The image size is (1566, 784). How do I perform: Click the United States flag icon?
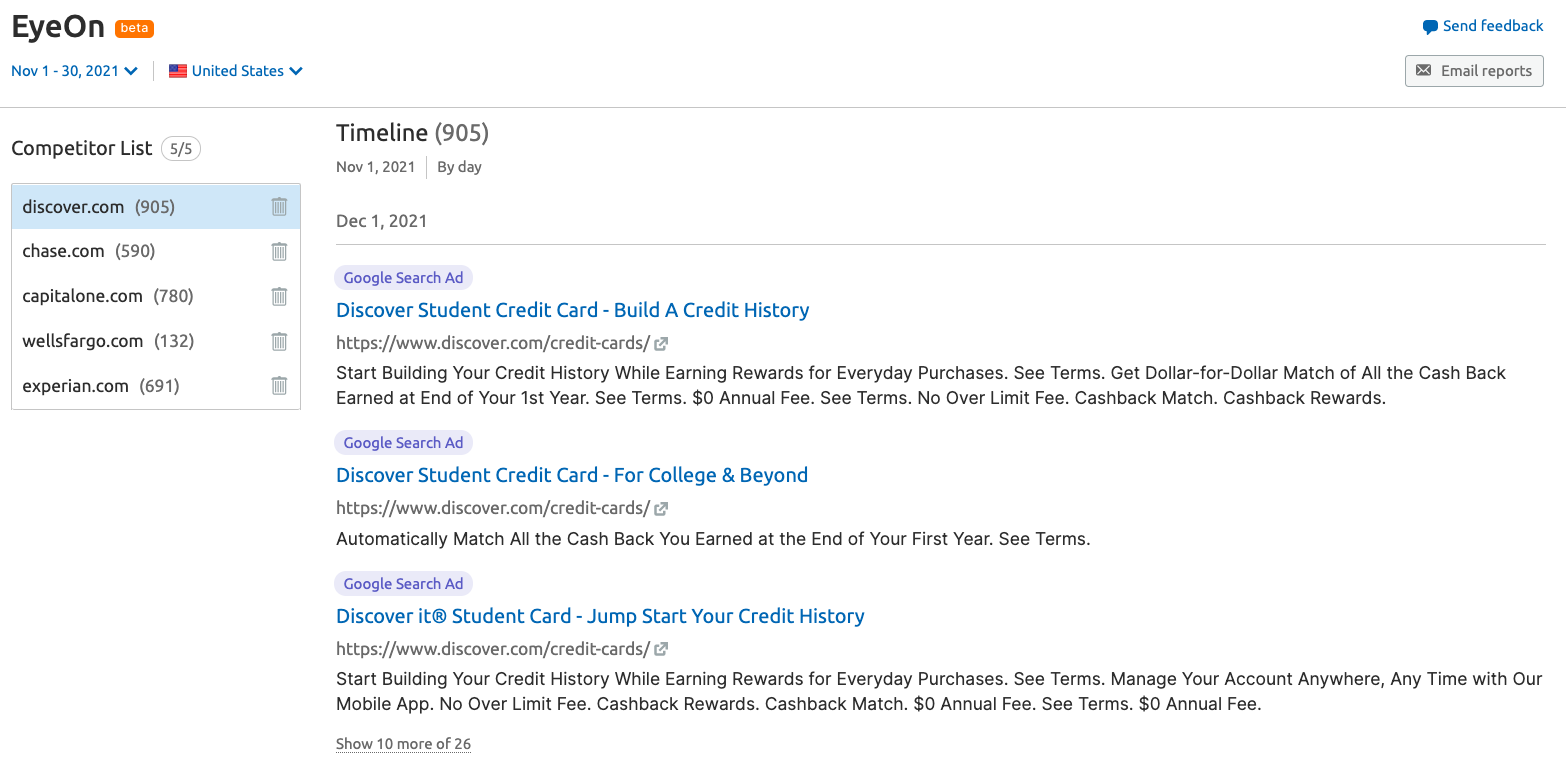[x=178, y=71]
